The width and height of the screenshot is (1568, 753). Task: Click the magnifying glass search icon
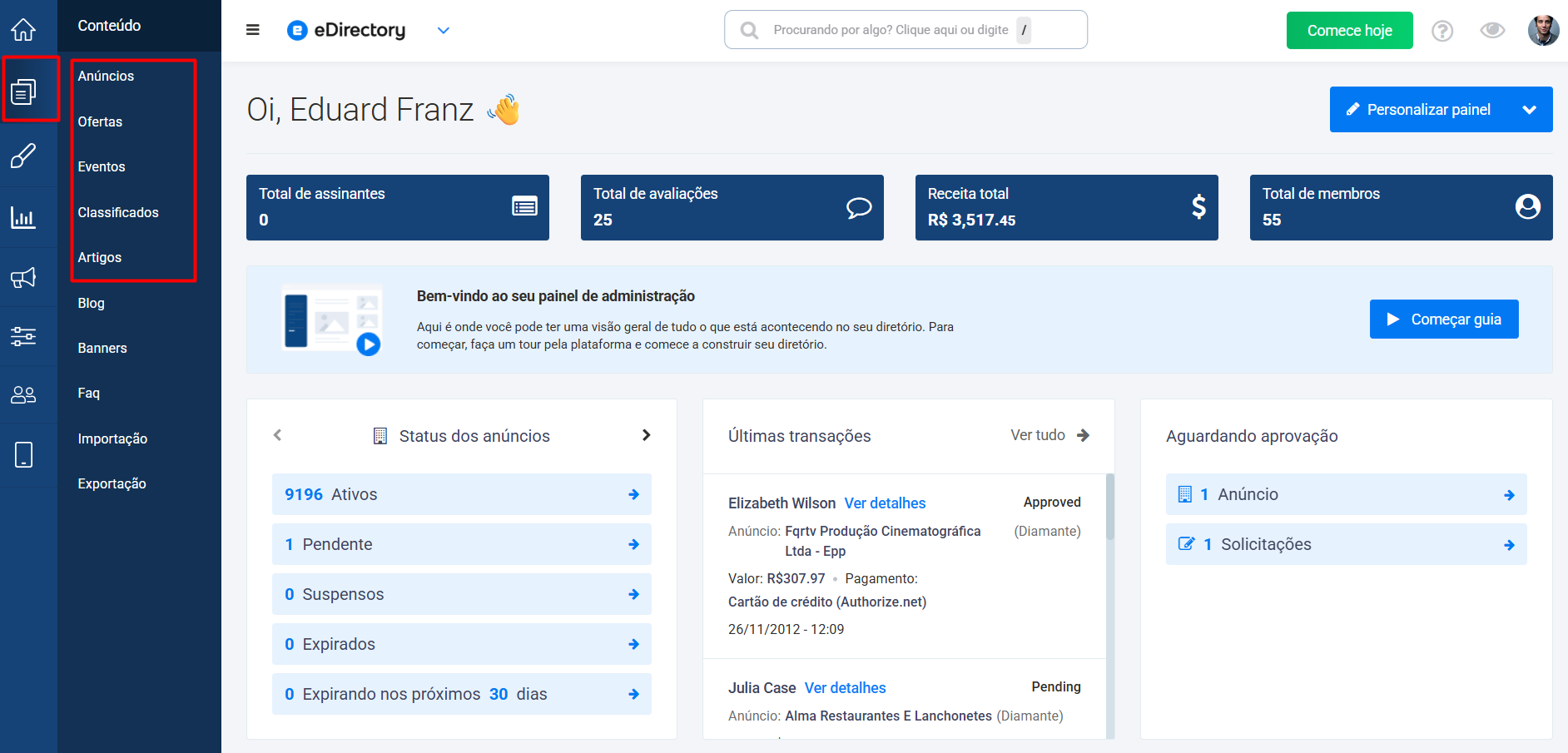pos(749,31)
